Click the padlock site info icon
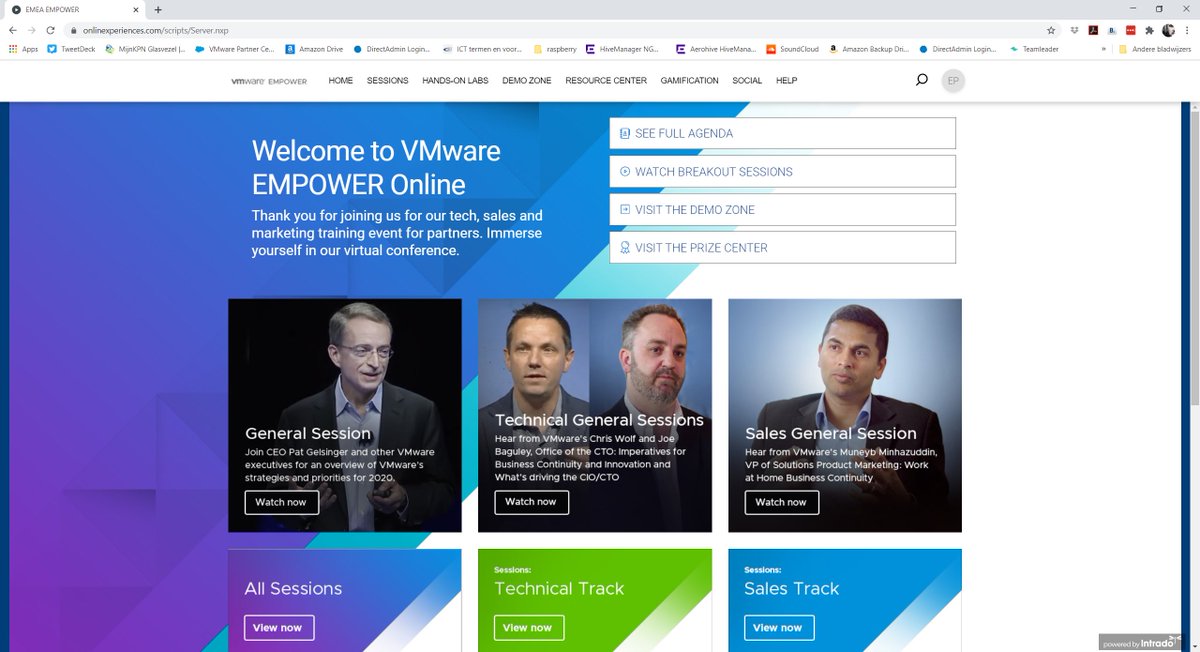 (x=73, y=30)
